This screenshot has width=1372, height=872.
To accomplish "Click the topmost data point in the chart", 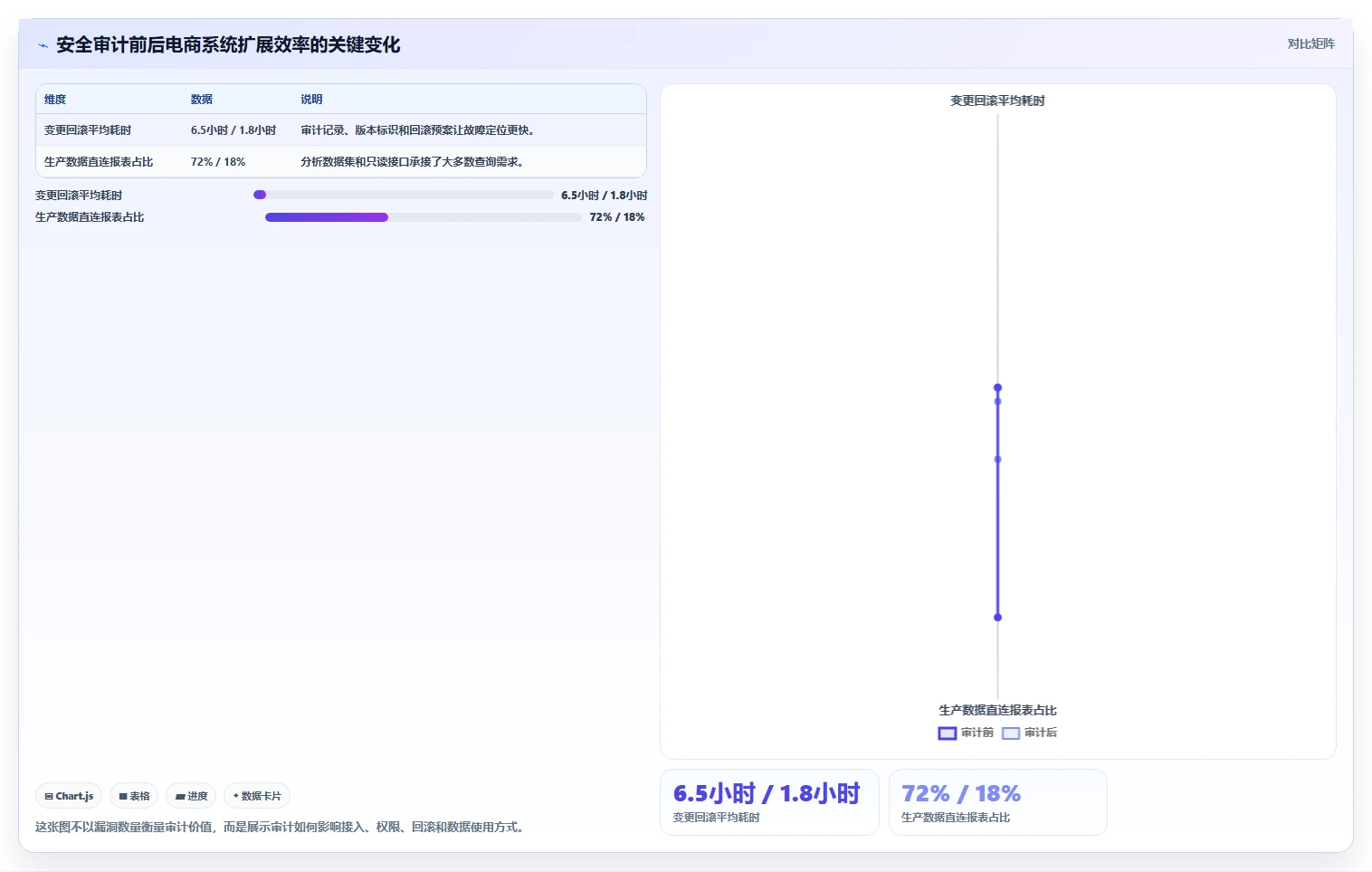I will point(997,388).
